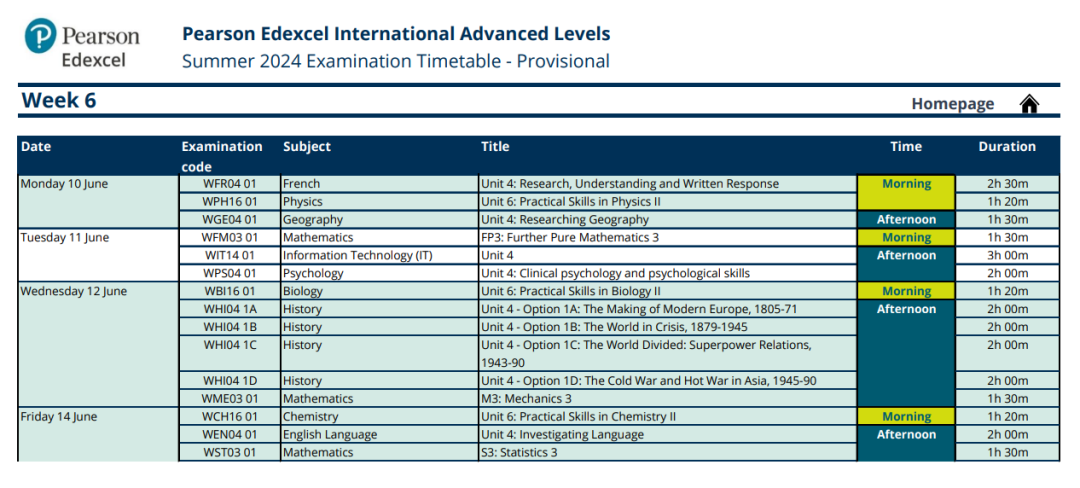The image size is (1080, 488).
Task: Select exam code WEN04 01
Action: (x=229, y=434)
